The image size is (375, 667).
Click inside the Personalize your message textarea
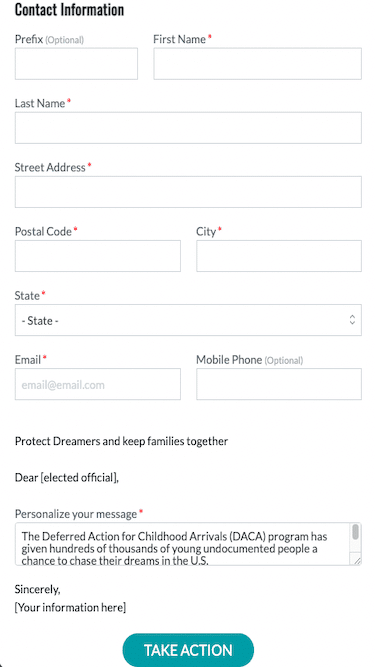click(183, 544)
